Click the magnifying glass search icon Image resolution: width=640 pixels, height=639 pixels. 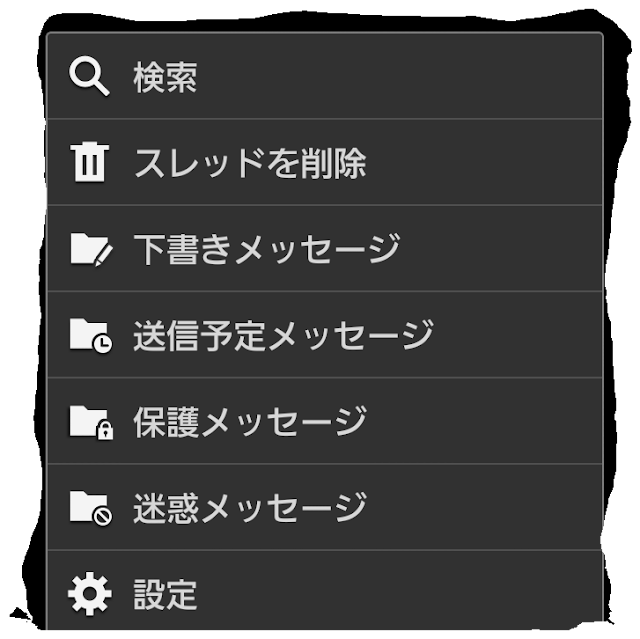[x=89, y=77]
